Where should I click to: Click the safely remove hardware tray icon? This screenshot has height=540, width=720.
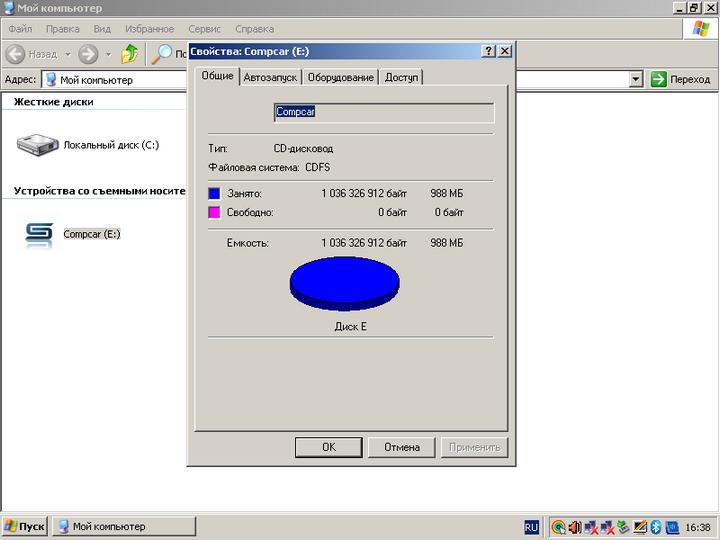coord(623,527)
